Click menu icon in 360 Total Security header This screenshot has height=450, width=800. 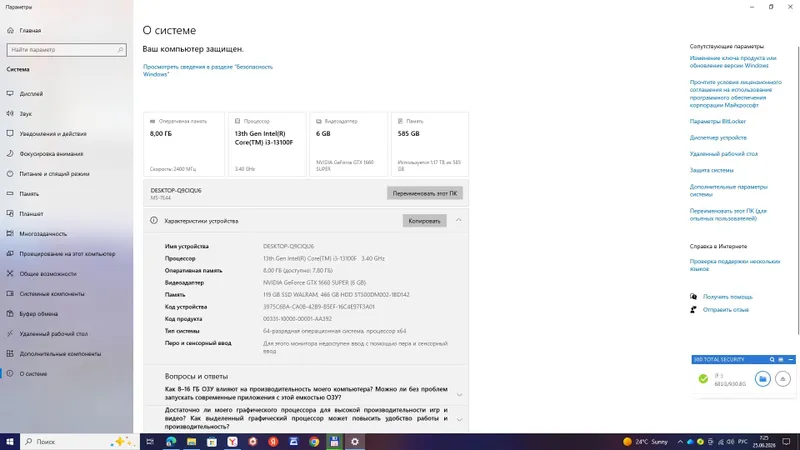781,360
